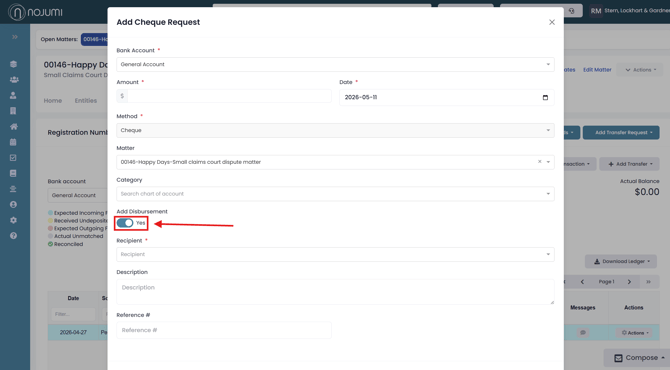Open the help question mark icon in the sidebar

13,236
